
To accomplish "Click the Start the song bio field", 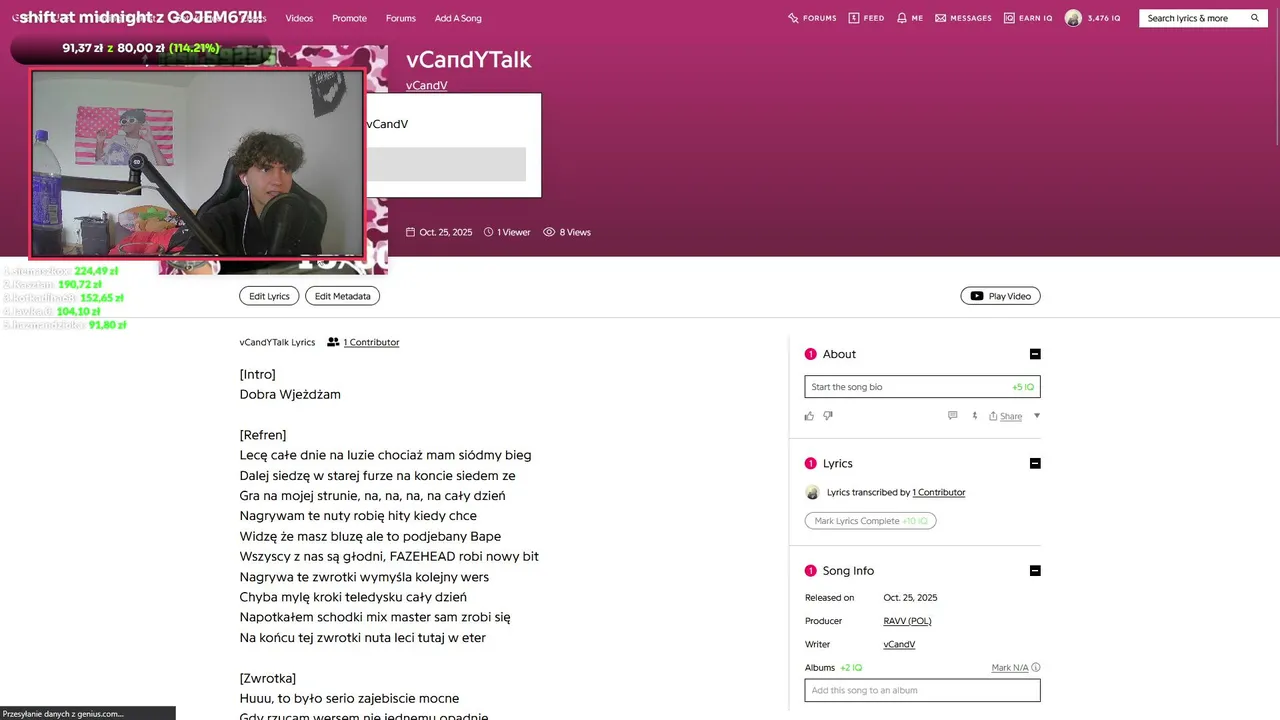I will click(922, 387).
